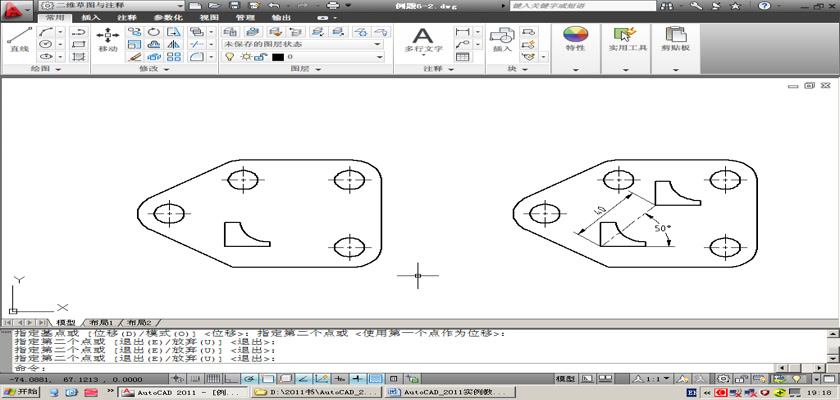The height and width of the screenshot is (400, 840).
Task: Switch to the Insert (插入) ribbon tab
Action: pyautogui.click(x=90, y=18)
